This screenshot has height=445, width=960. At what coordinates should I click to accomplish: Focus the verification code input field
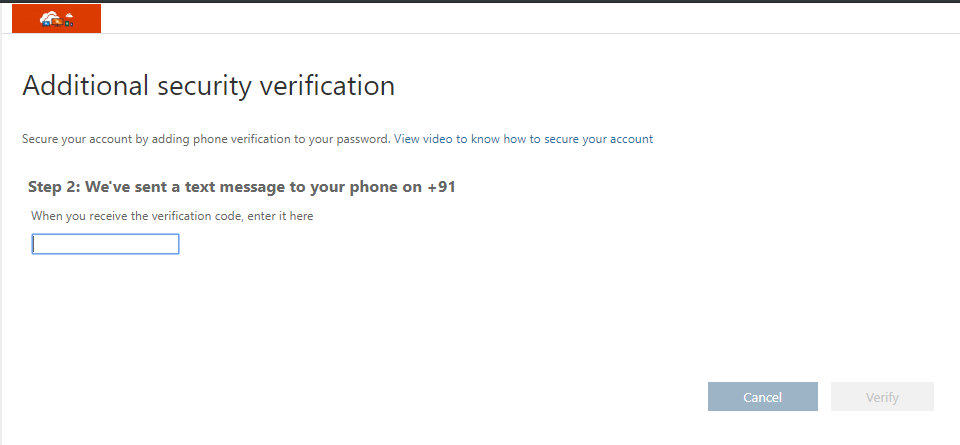(x=105, y=244)
